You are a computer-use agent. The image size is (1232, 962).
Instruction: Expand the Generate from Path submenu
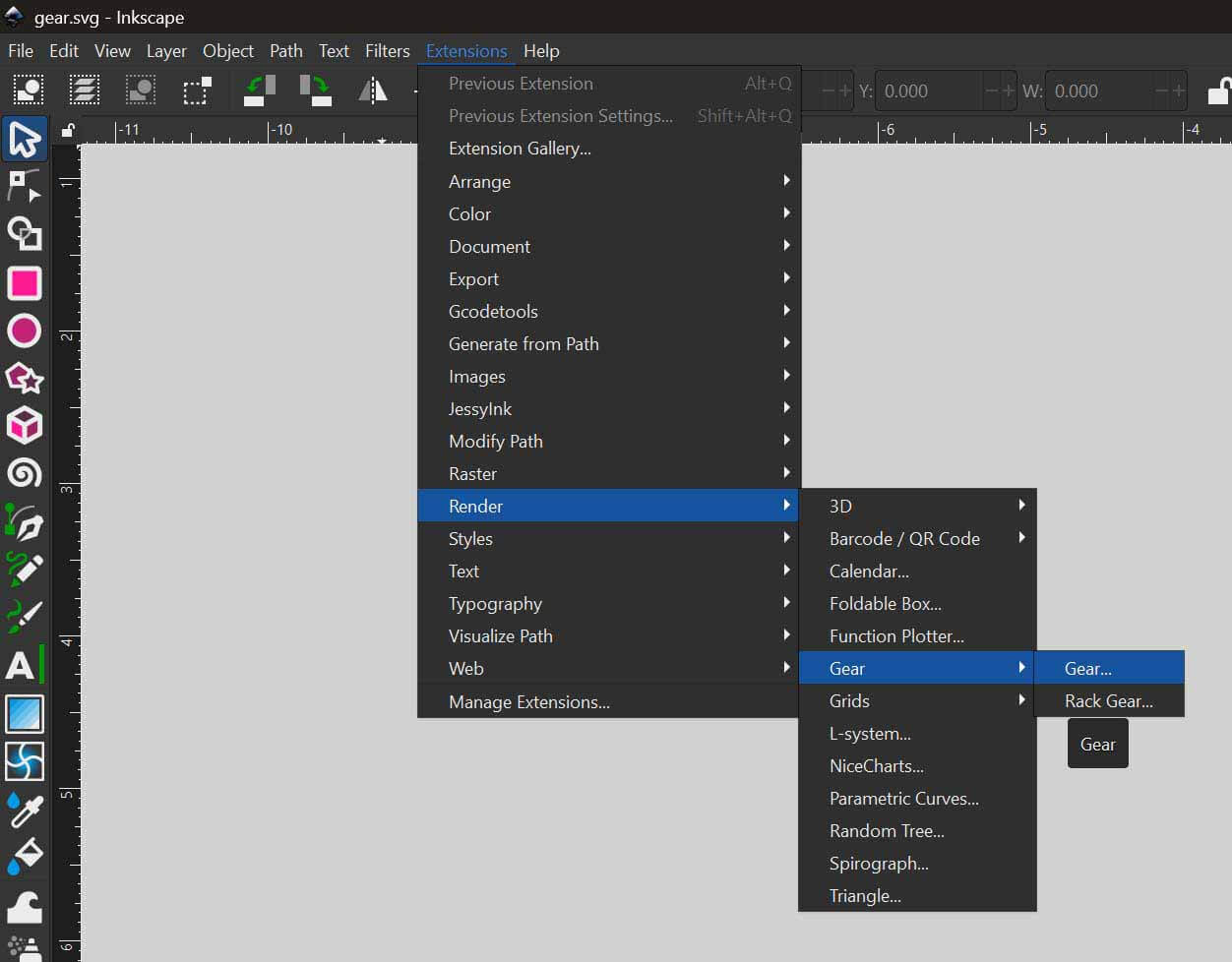point(524,343)
